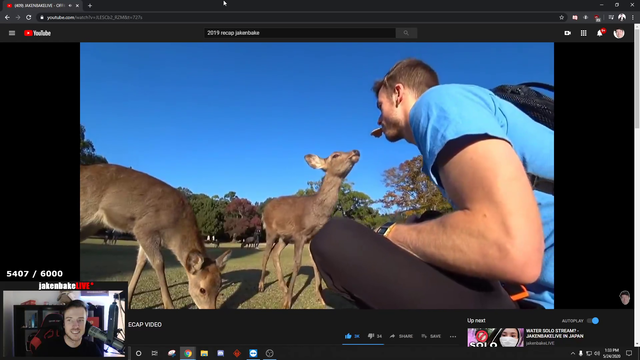
Task: Click the channel watermark in video corner
Action: [x=624, y=298]
